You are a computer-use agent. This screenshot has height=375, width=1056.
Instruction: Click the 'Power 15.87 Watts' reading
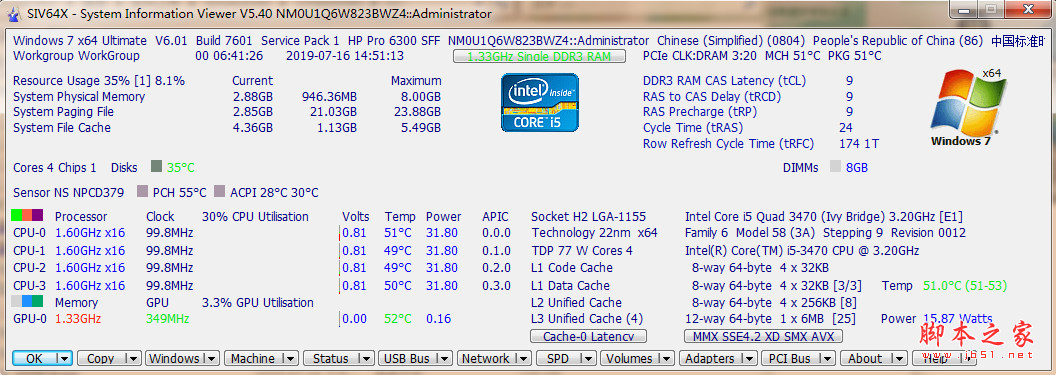(937, 318)
